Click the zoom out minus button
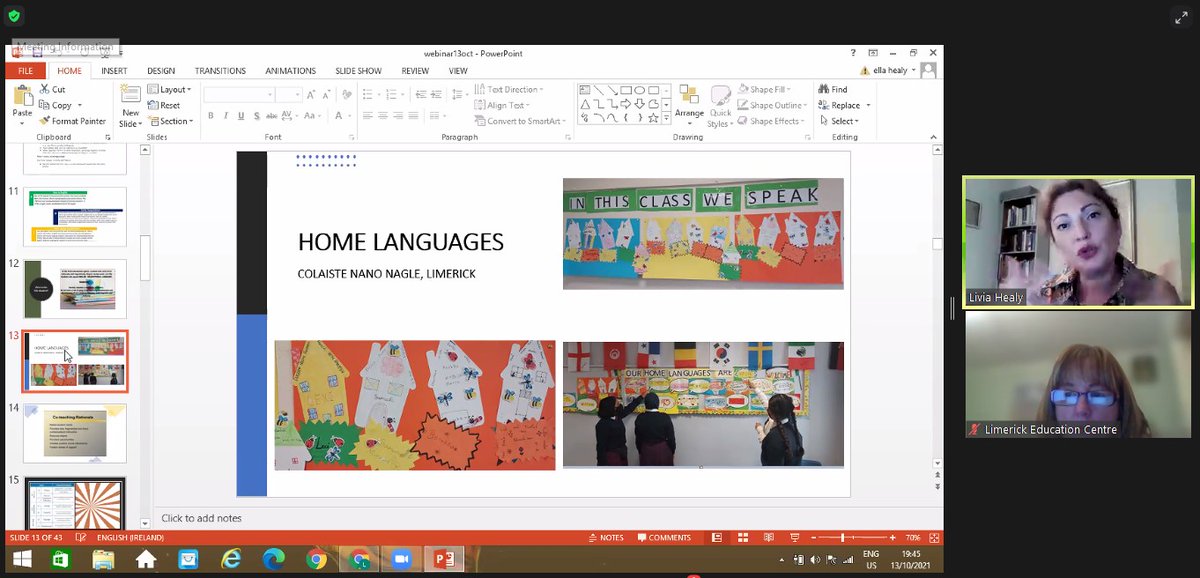Image resolution: width=1200 pixels, height=578 pixels. coord(813,538)
